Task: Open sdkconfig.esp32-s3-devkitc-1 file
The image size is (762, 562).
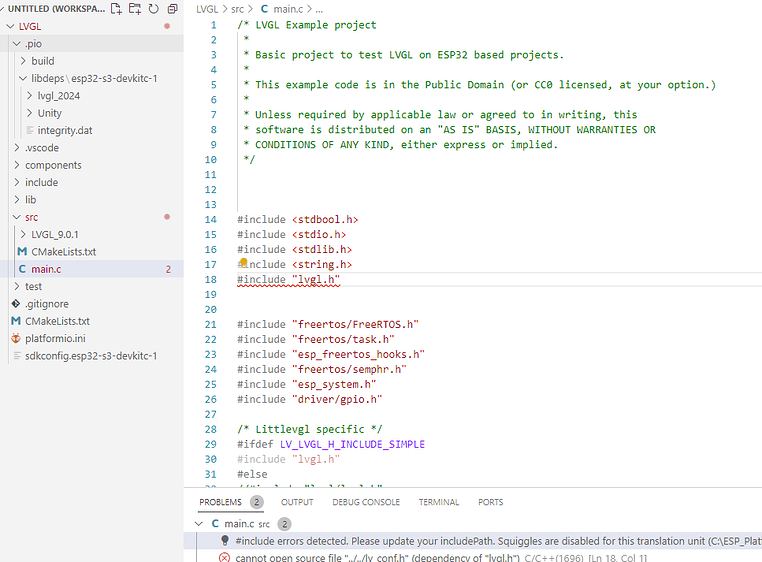Action: pos(92,356)
